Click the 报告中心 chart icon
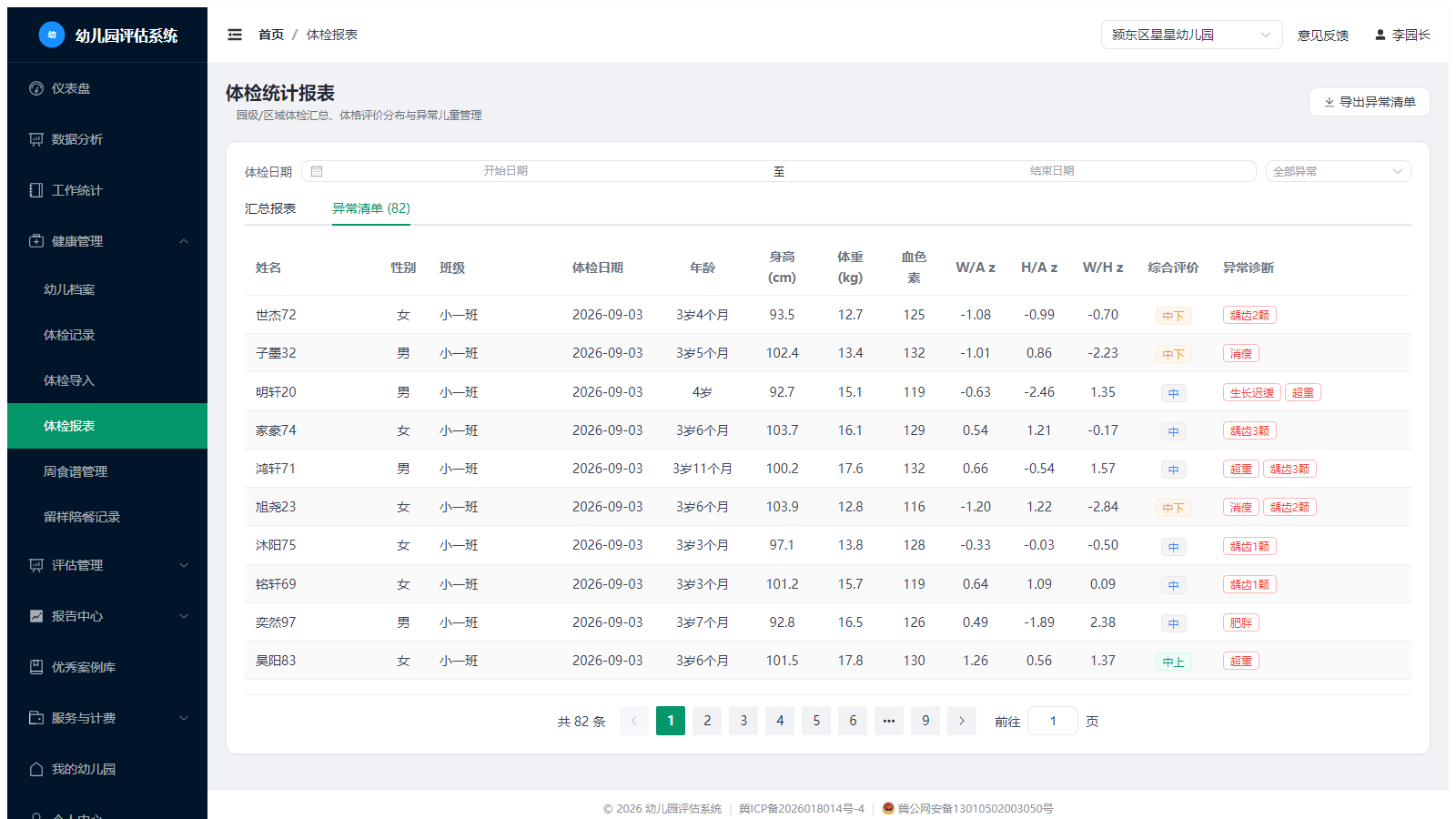 click(x=36, y=616)
